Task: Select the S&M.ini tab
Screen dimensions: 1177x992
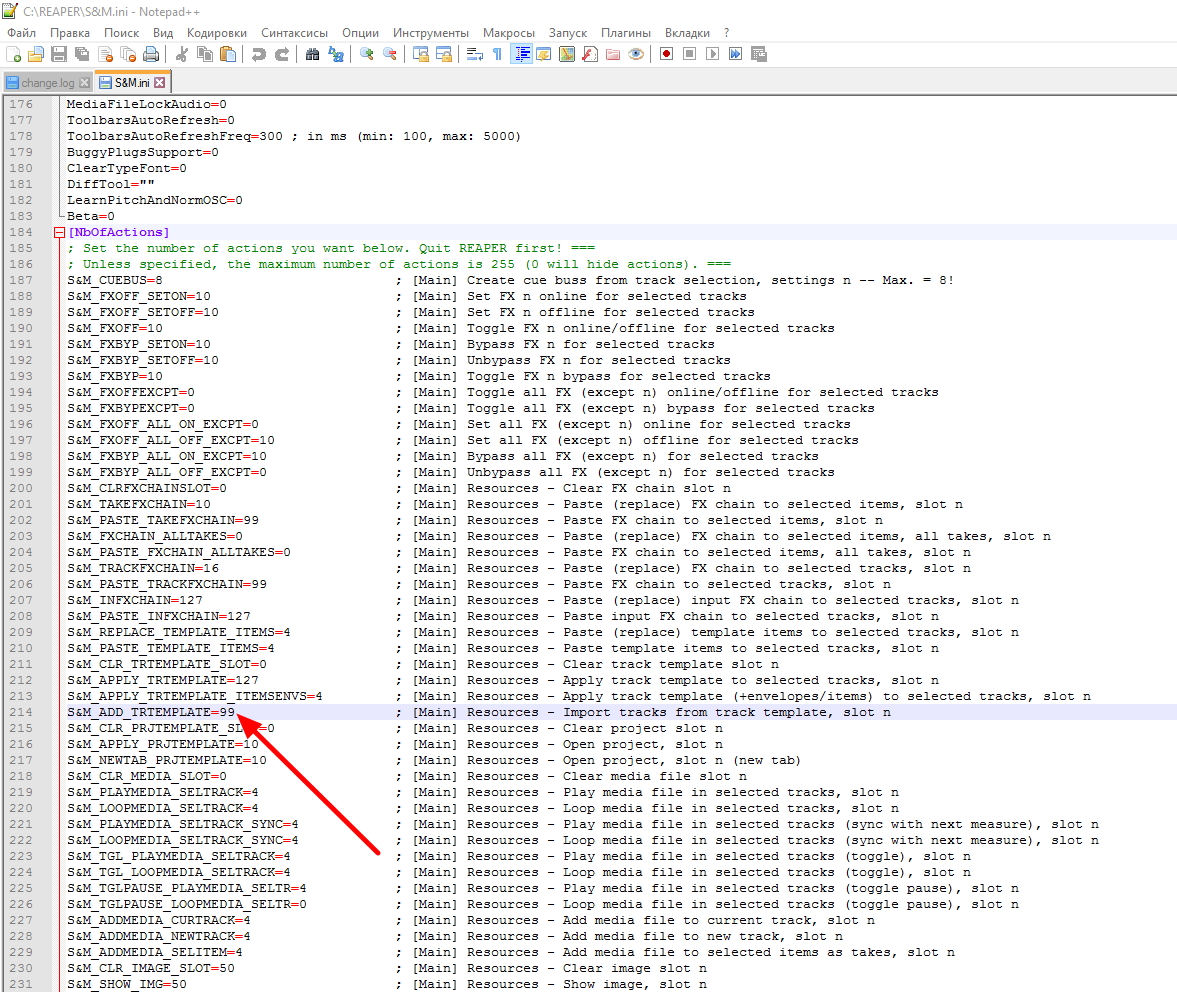Action: point(131,83)
